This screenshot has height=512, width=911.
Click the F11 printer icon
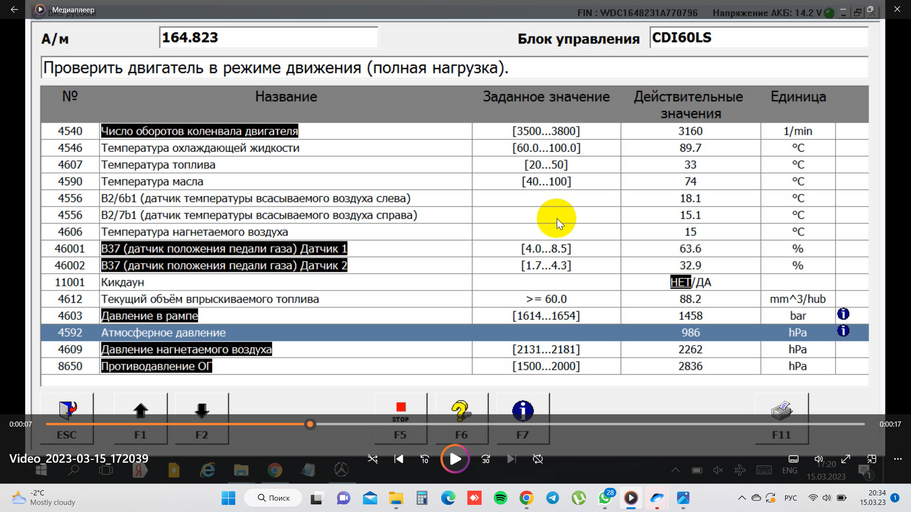point(781,413)
